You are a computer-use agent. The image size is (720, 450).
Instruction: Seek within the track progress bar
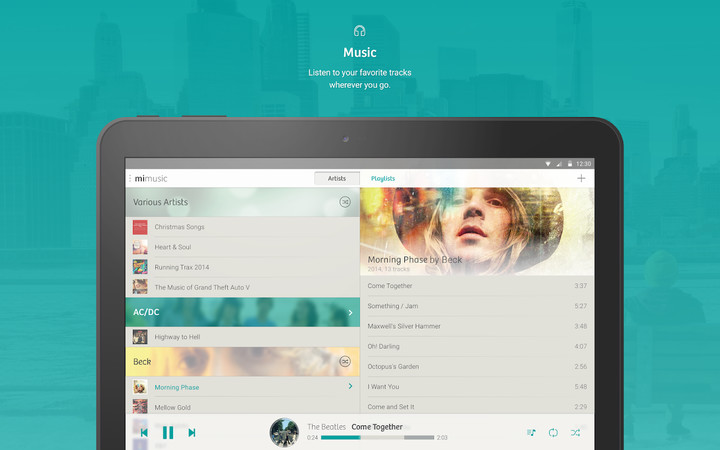click(x=377, y=437)
